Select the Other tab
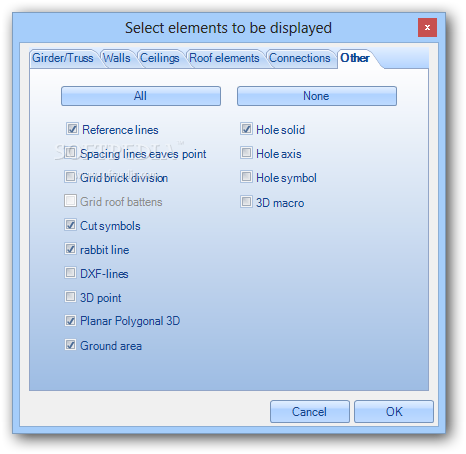 pyautogui.click(x=355, y=58)
